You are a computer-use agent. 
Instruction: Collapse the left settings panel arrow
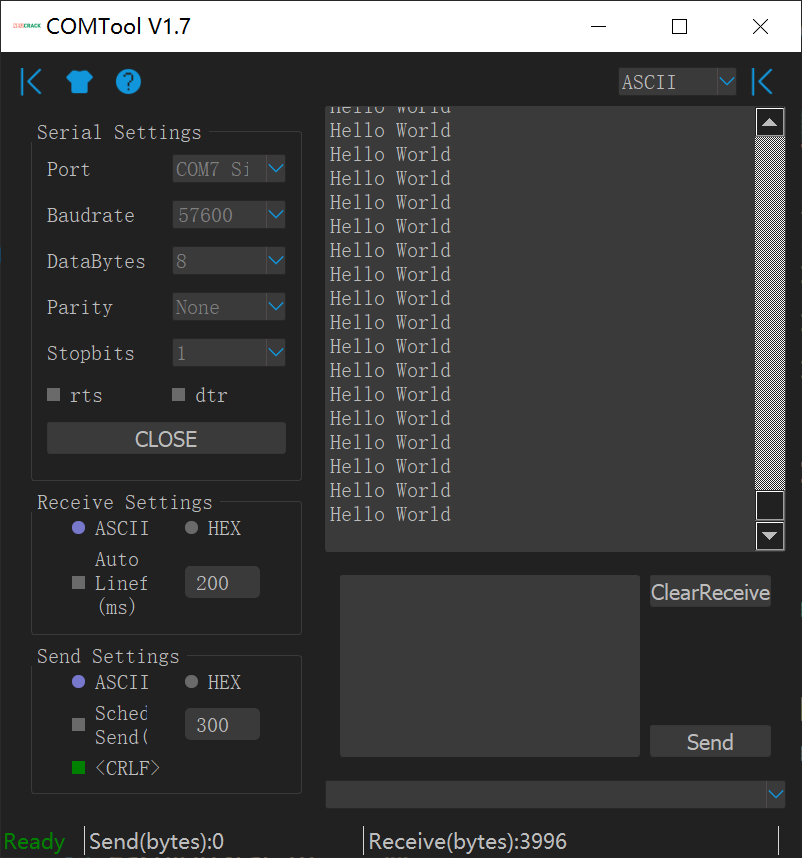(x=32, y=82)
